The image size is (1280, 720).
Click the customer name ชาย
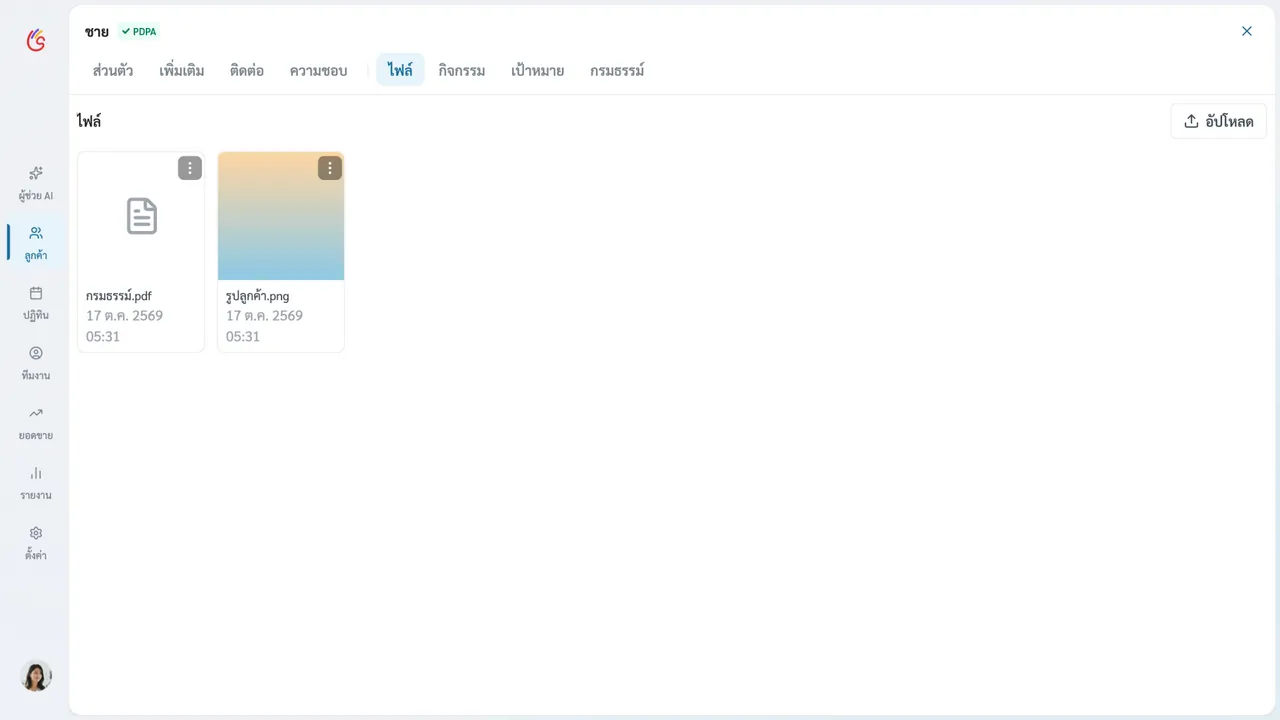[x=97, y=32]
